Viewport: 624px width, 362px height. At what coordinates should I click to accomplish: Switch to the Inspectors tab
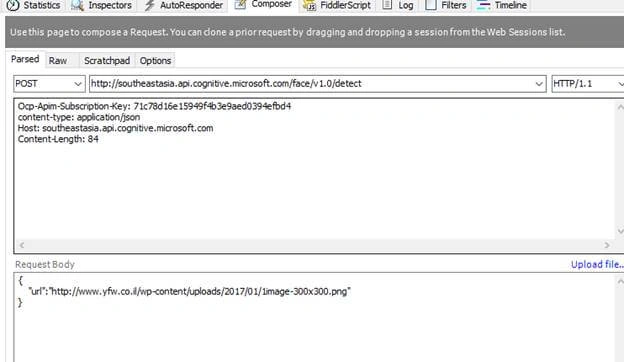click(101, 6)
